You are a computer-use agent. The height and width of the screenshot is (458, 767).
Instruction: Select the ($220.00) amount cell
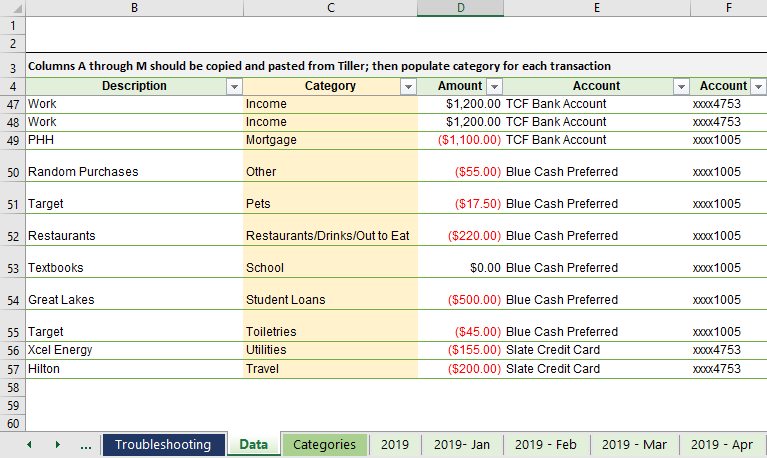[x=460, y=230]
